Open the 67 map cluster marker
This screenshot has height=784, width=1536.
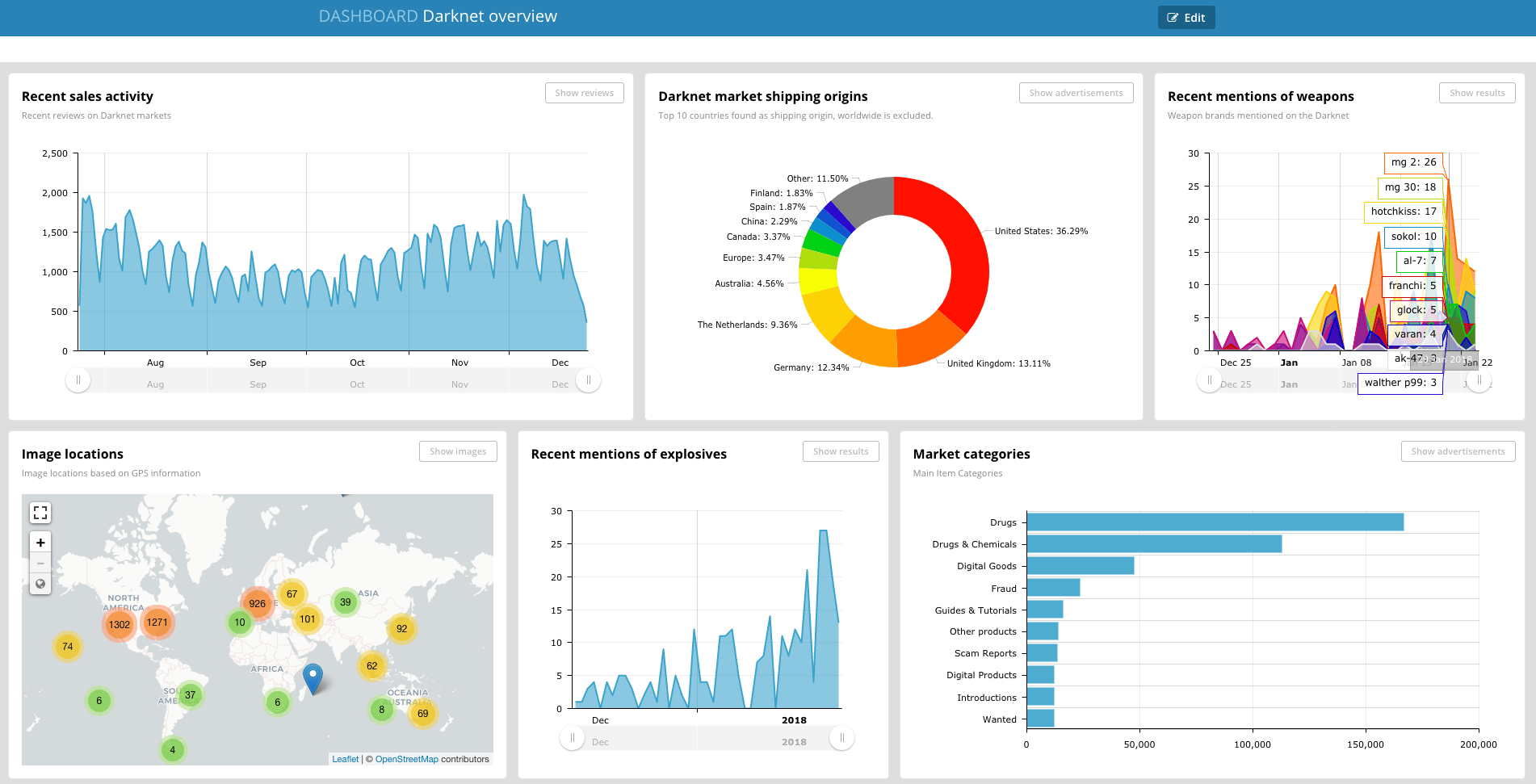[292, 593]
